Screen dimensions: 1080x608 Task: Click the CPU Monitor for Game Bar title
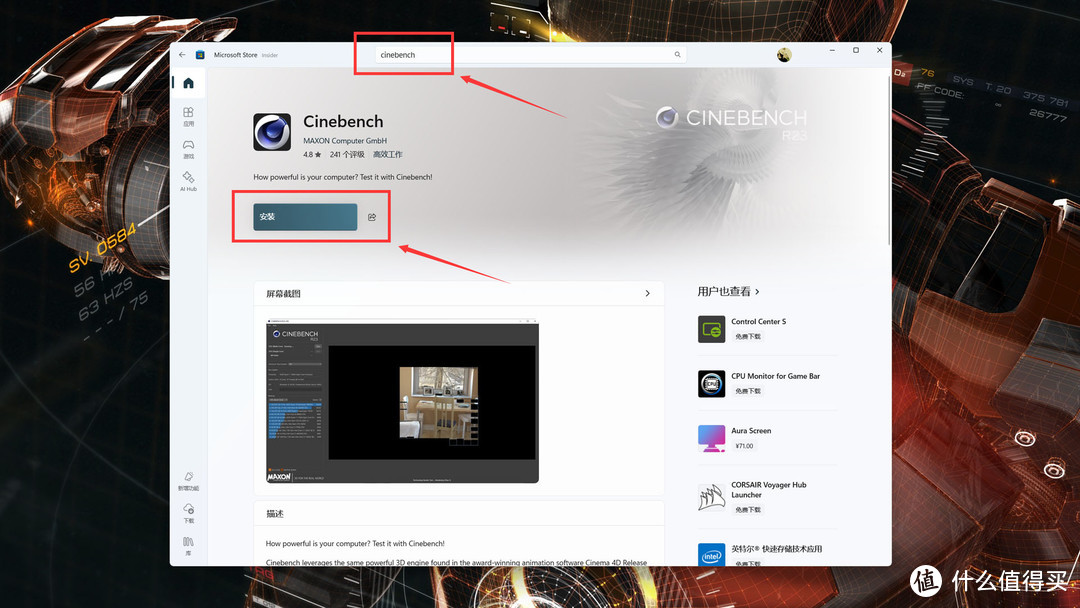tap(776, 376)
